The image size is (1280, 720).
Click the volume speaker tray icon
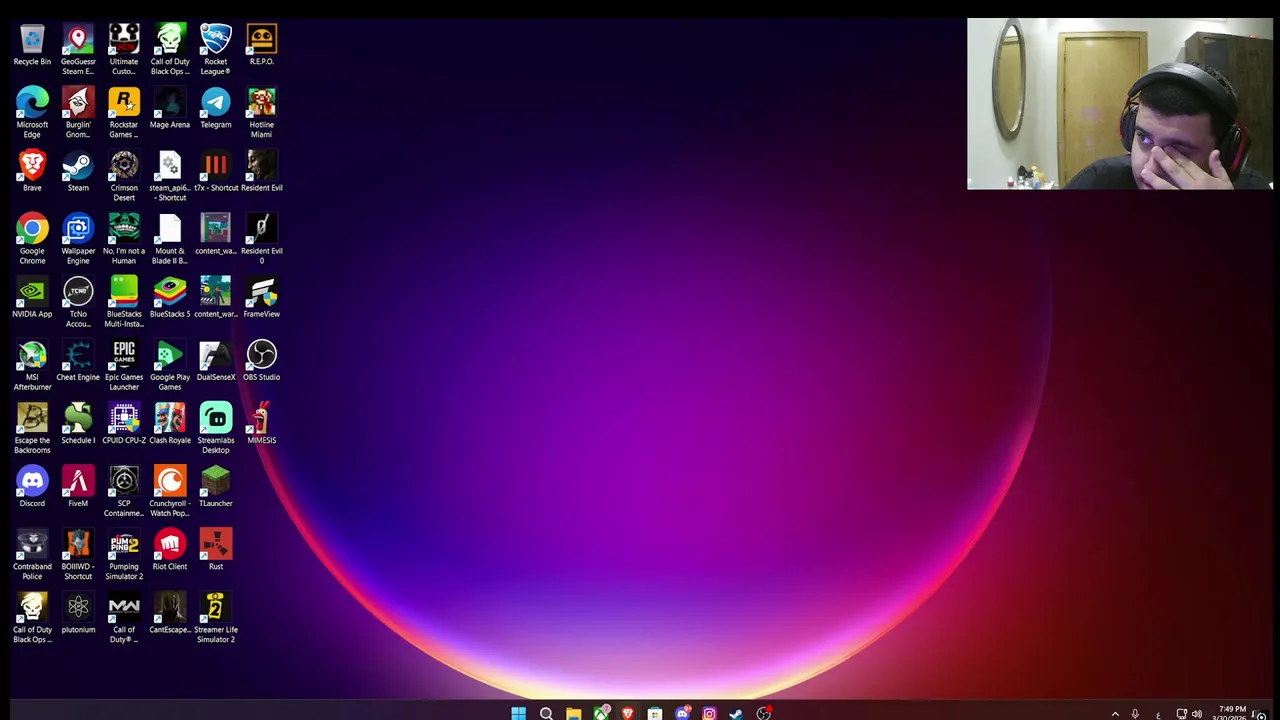pyautogui.click(x=1197, y=714)
